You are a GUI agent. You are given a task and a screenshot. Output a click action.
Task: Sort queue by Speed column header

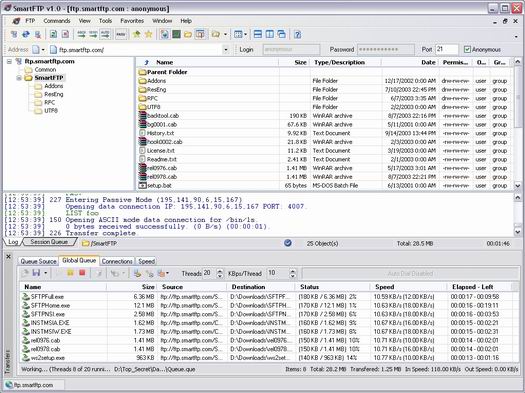[x=408, y=287]
